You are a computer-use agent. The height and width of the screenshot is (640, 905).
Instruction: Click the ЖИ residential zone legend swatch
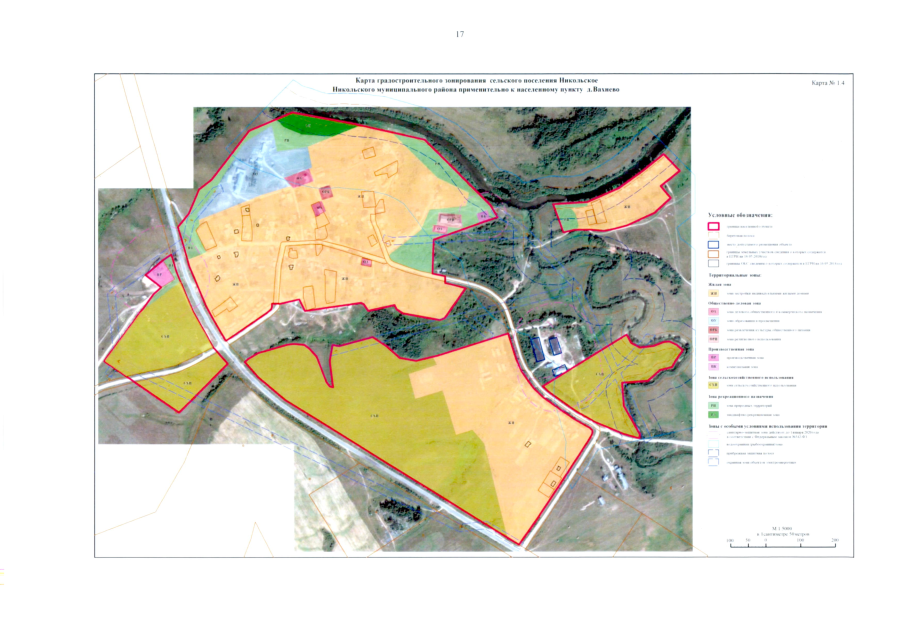(x=713, y=294)
